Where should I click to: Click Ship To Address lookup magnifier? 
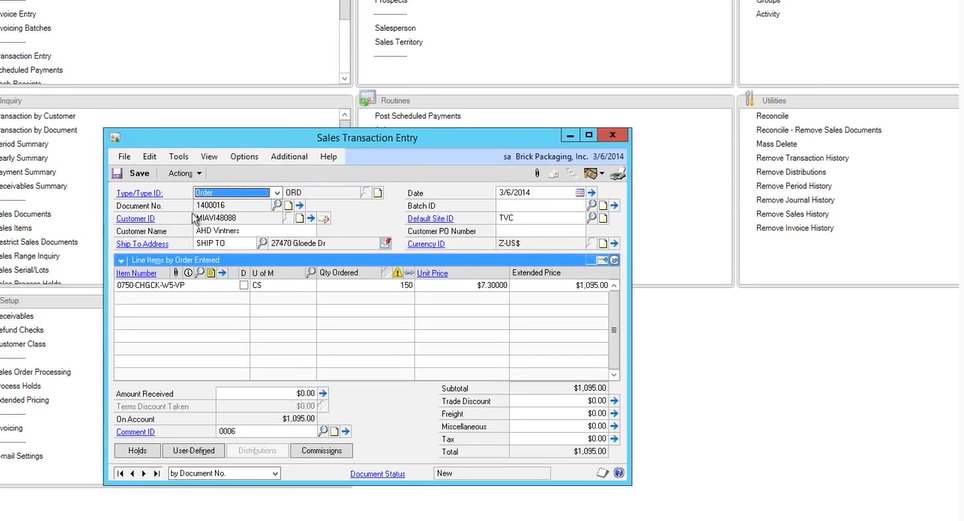tap(262, 243)
